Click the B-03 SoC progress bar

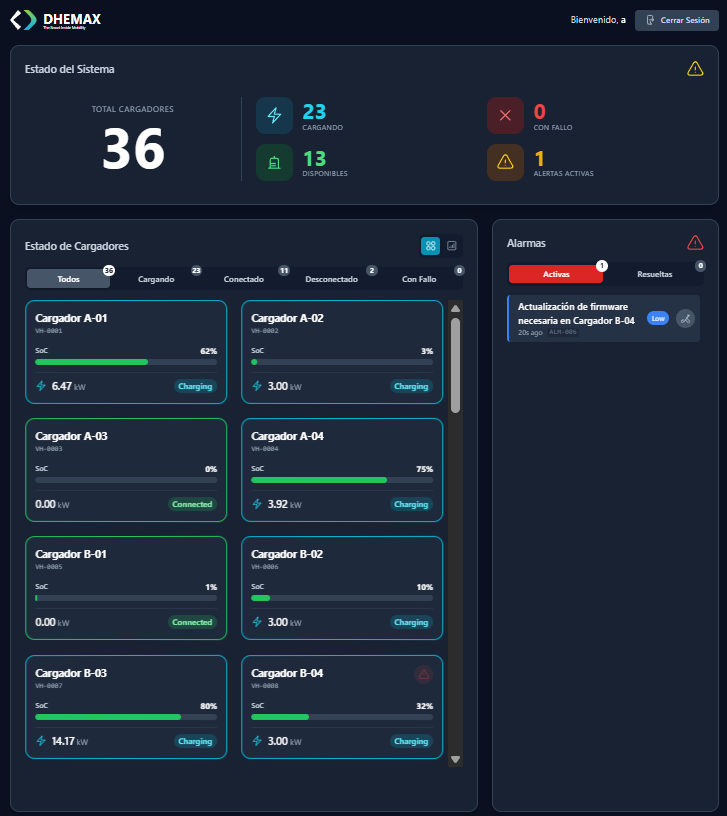point(126,717)
